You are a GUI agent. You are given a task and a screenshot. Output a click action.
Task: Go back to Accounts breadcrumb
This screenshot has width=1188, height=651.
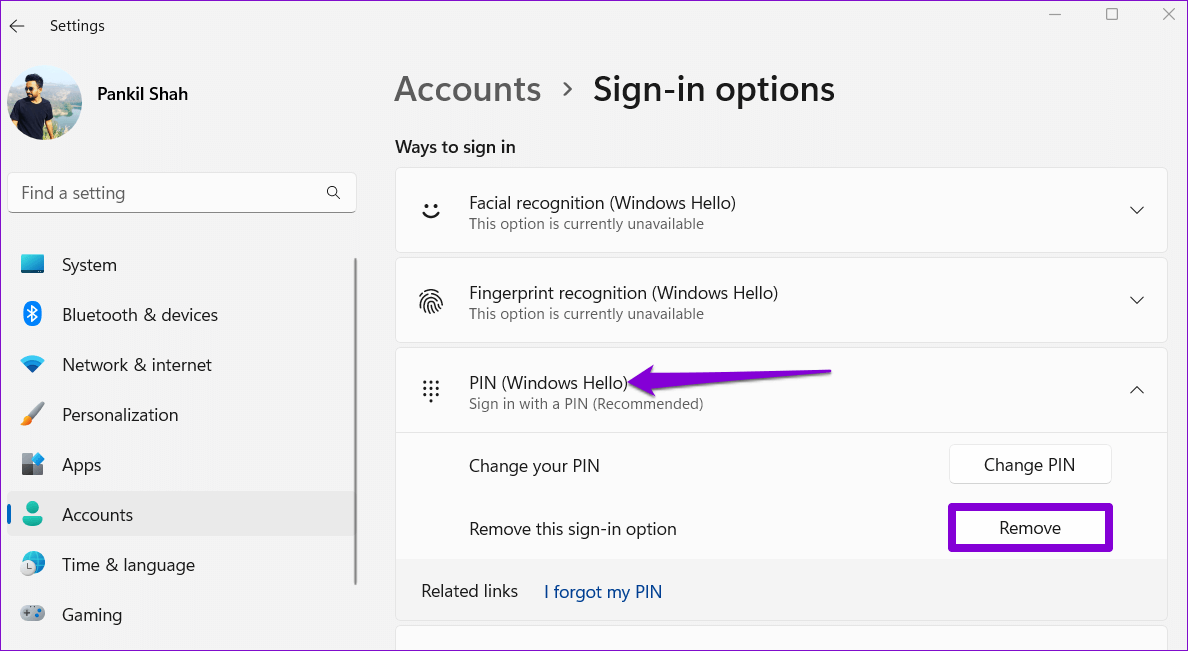[467, 89]
